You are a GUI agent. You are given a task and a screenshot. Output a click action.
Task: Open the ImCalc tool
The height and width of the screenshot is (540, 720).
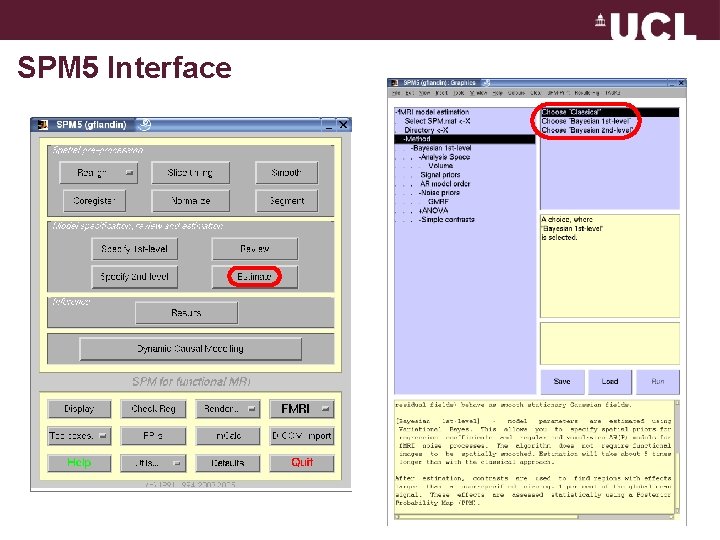coord(228,436)
